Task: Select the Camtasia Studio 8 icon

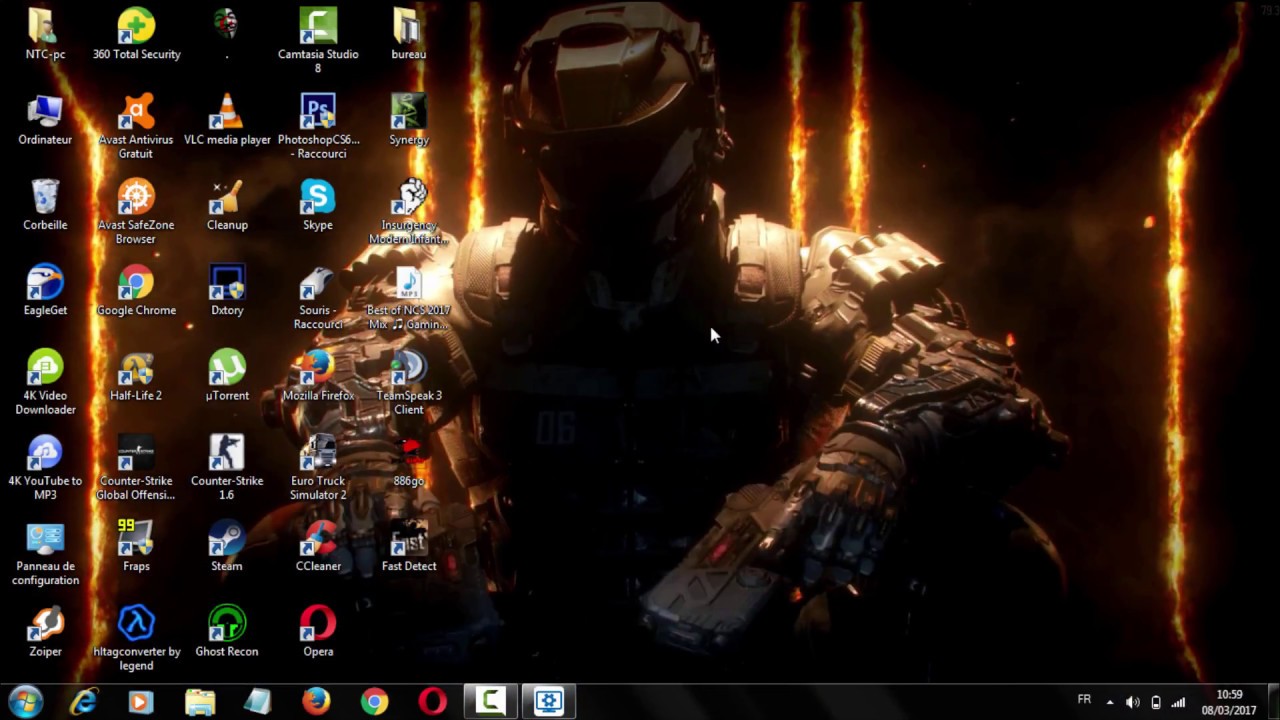Action: tap(318, 27)
